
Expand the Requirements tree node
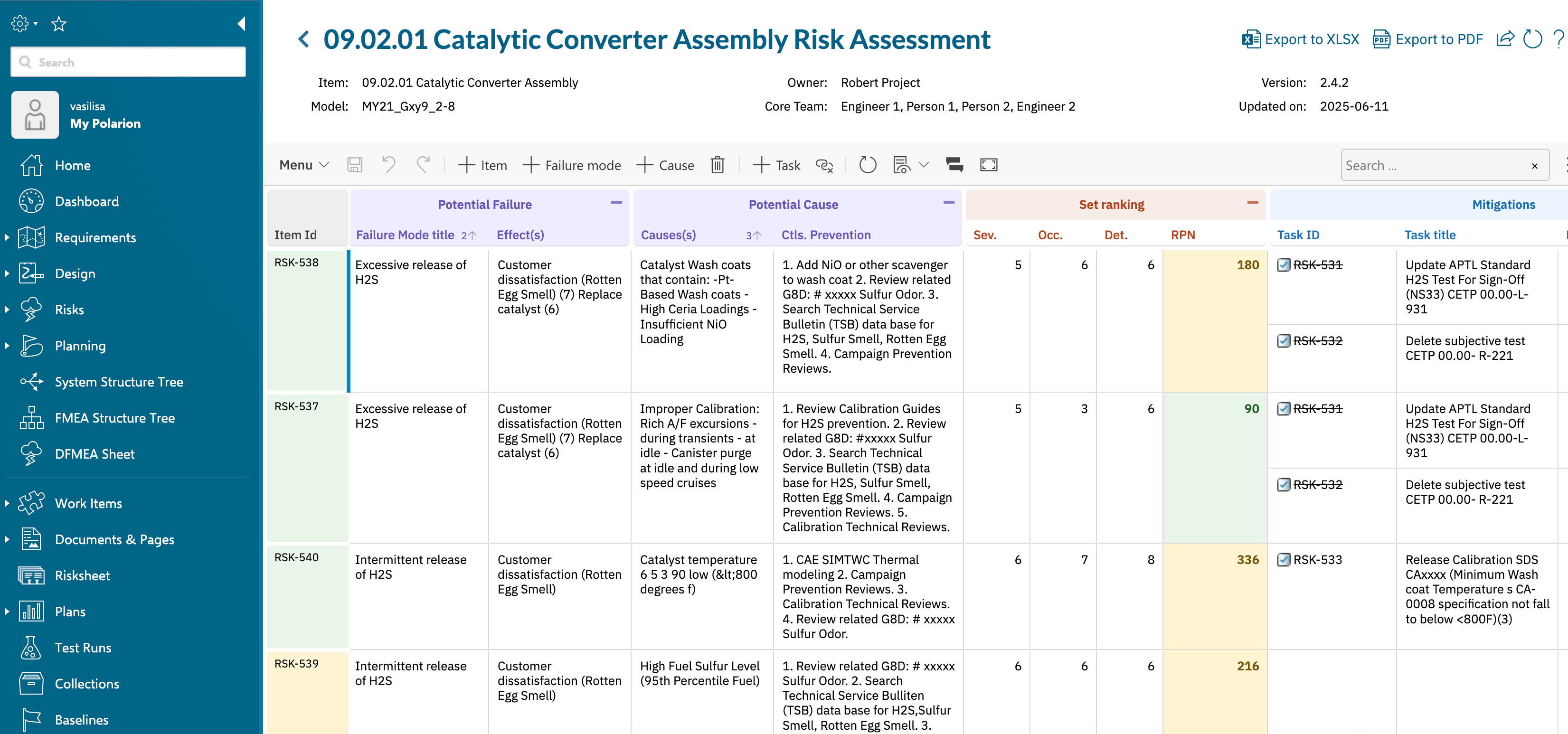(x=7, y=238)
